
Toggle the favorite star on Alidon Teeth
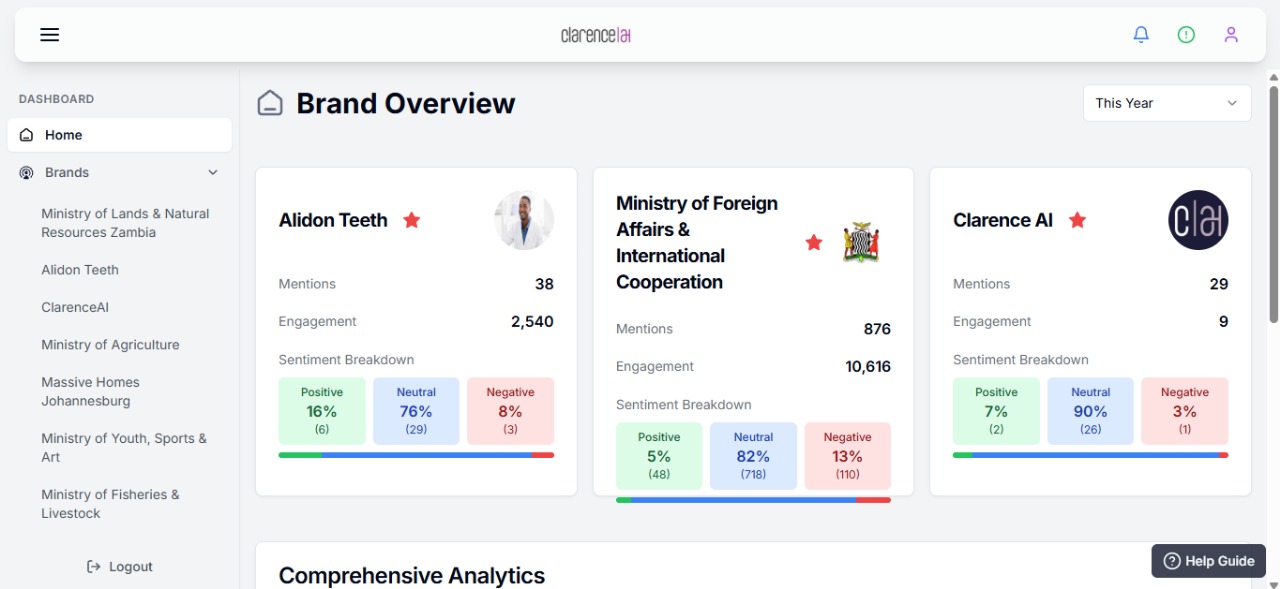411,220
